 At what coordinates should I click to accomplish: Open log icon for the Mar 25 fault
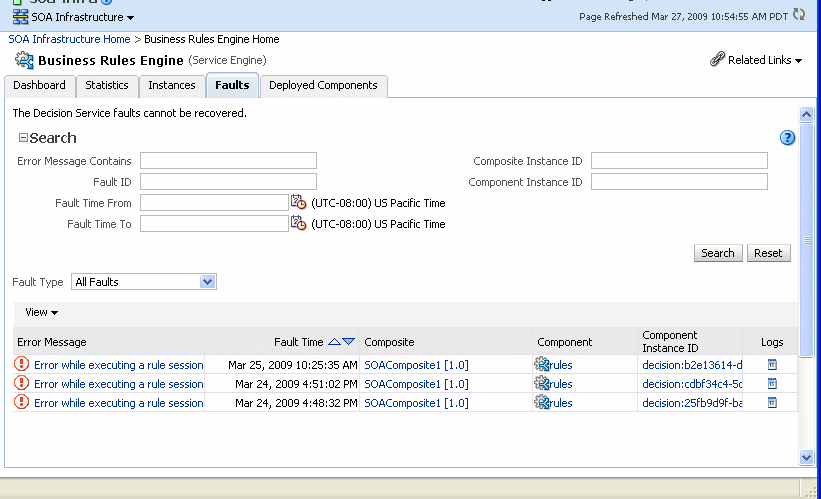772,365
